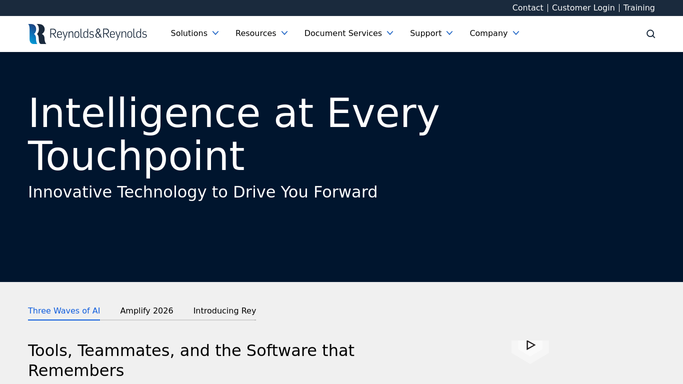Go to Customer Login

coord(583,8)
